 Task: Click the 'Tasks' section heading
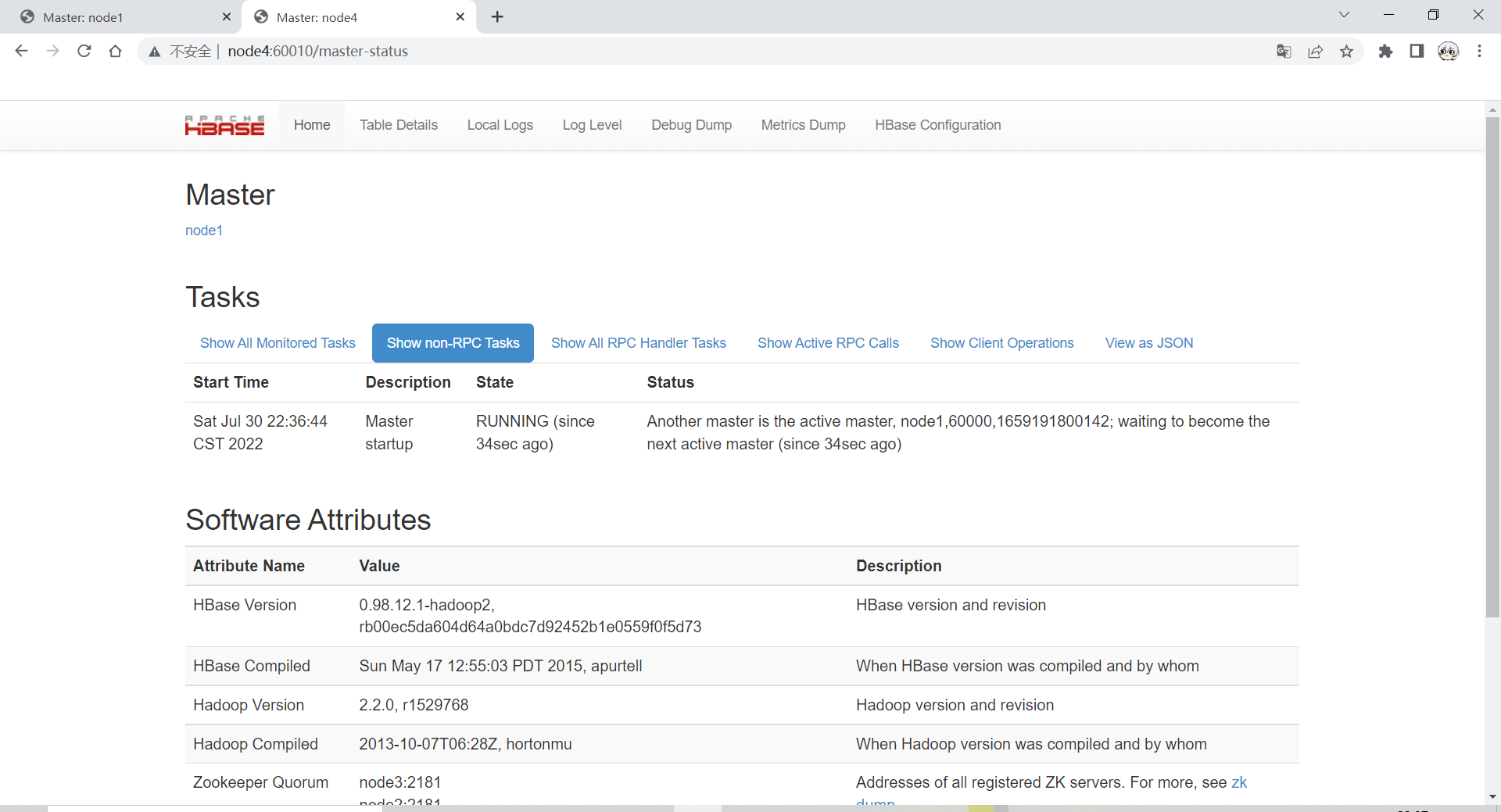pos(223,297)
